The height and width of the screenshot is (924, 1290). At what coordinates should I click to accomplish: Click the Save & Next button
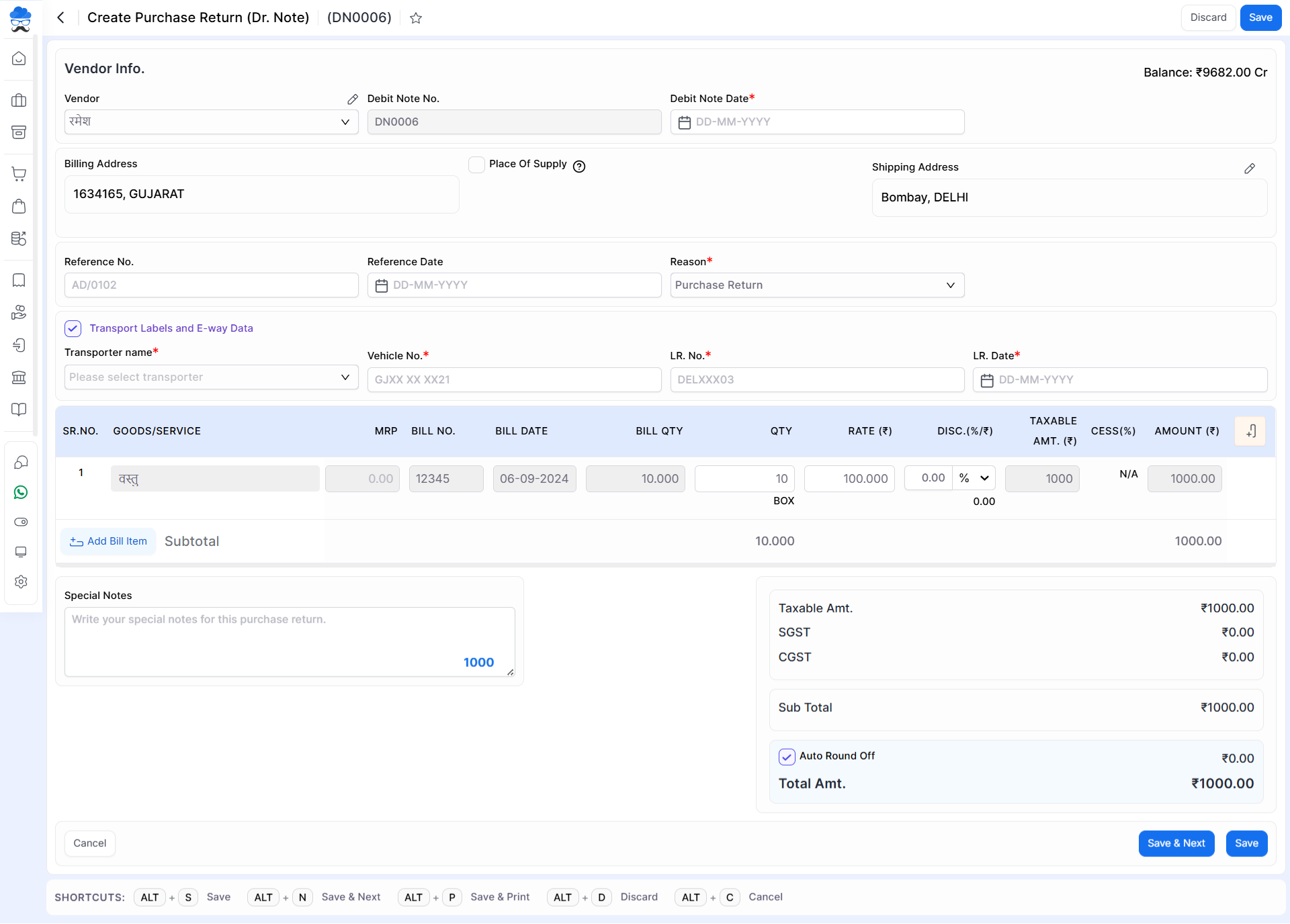pyautogui.click(x=1176, y=843)
